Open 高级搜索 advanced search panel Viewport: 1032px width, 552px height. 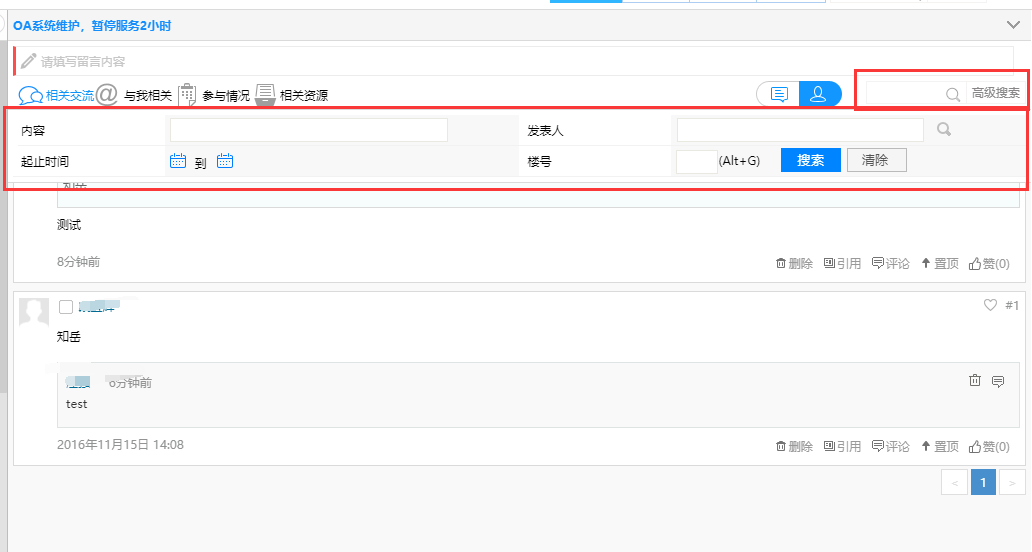tap(995, 94)
